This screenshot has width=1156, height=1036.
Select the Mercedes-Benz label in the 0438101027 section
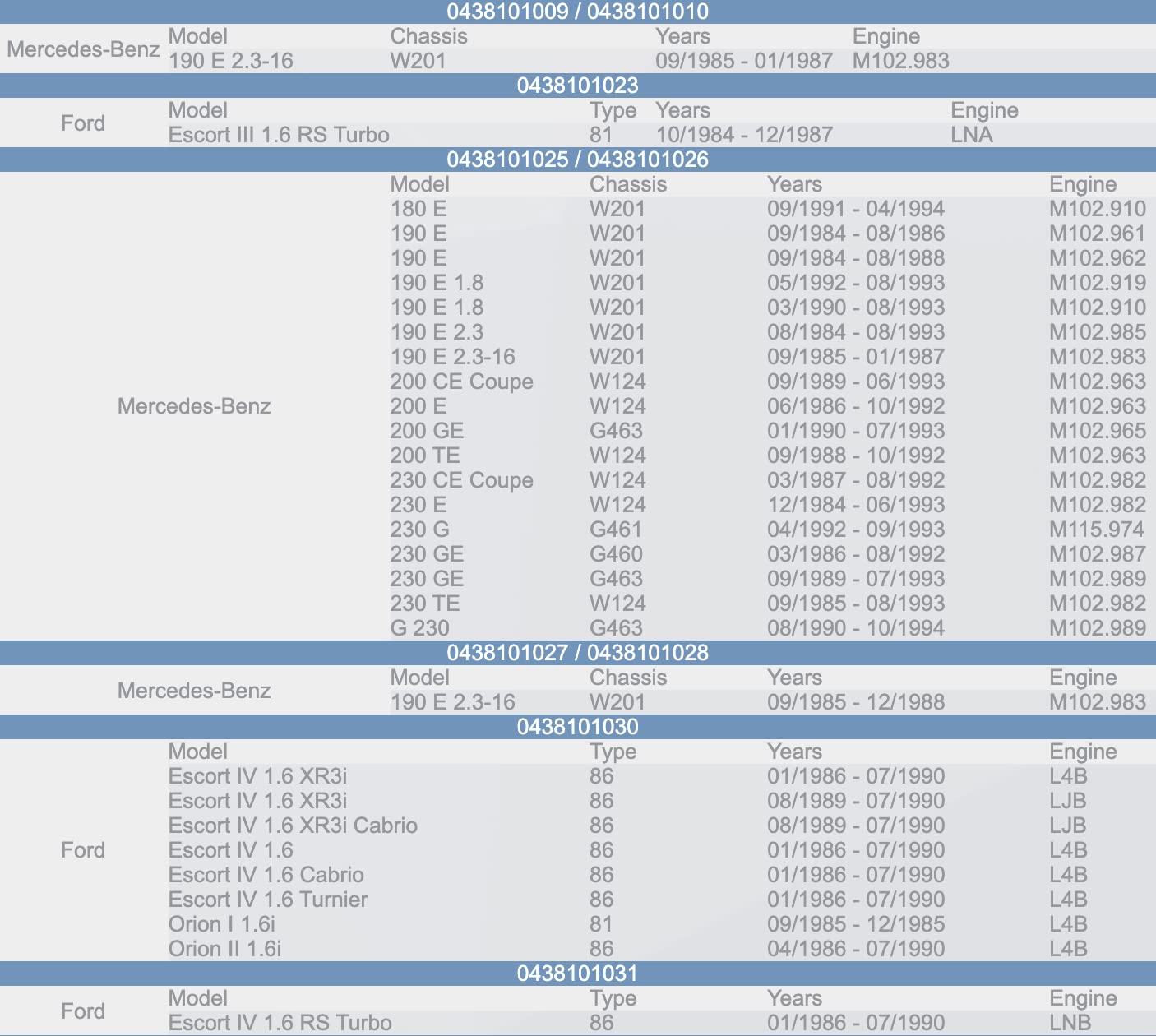pyautogui.click(x=194, y=691)
